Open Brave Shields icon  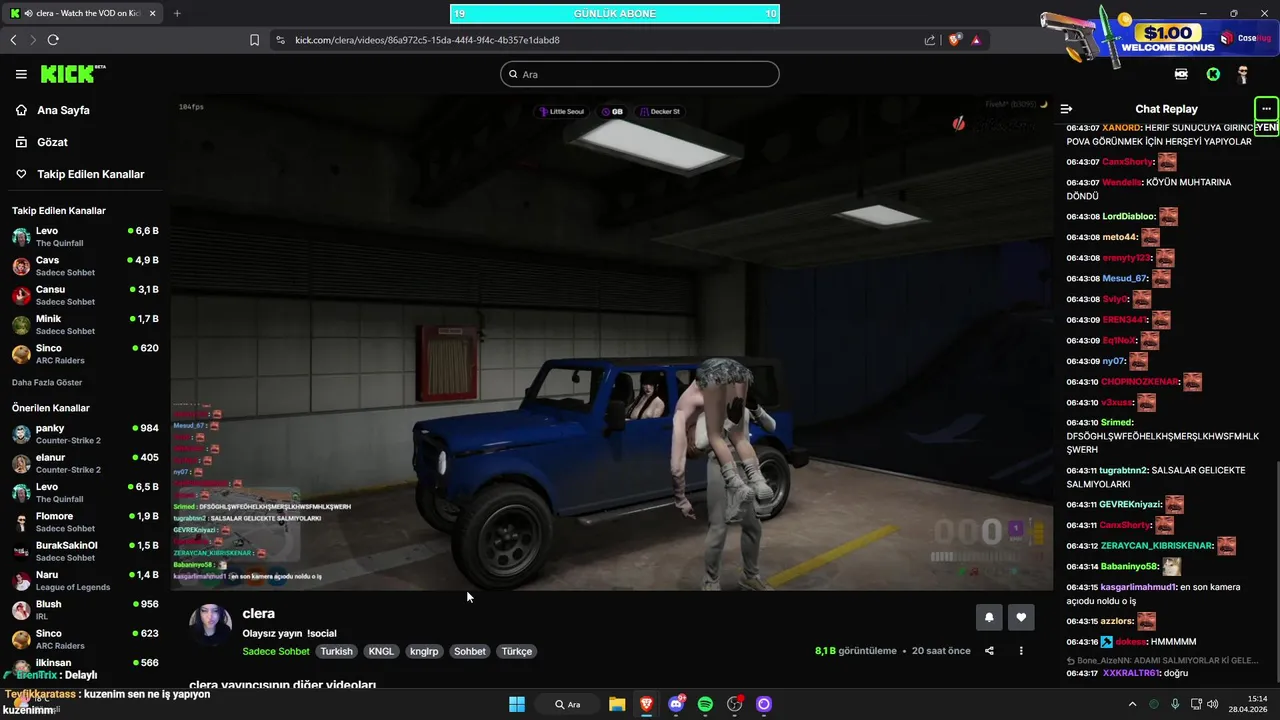955,40
